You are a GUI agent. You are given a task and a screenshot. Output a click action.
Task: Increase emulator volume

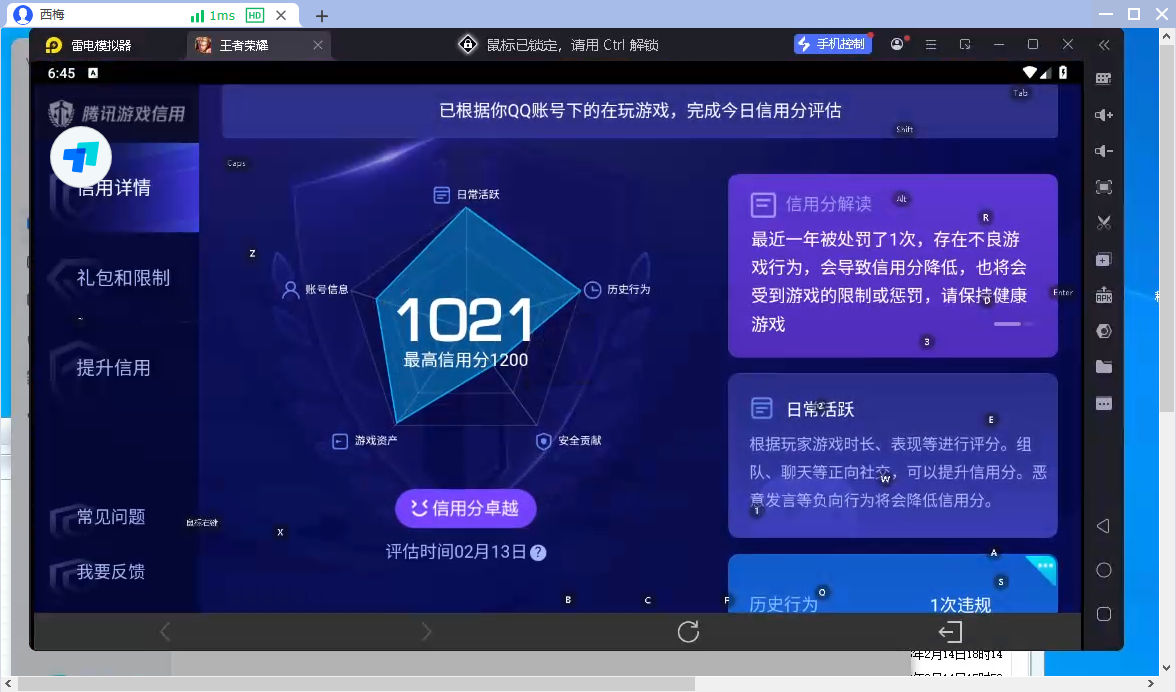[x=1103, y=115]
